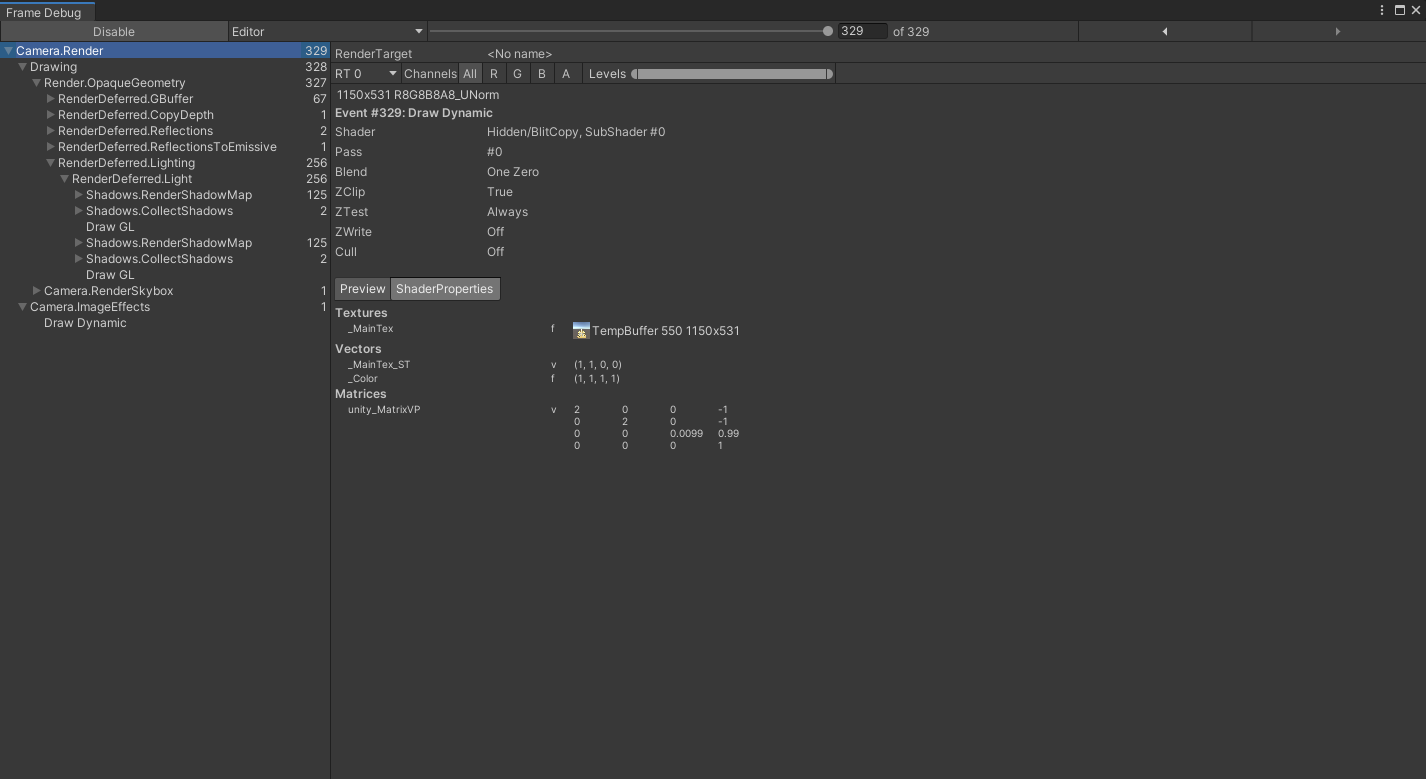
Task: Select the Drawing tree row
Action: (x=165, y=67)
